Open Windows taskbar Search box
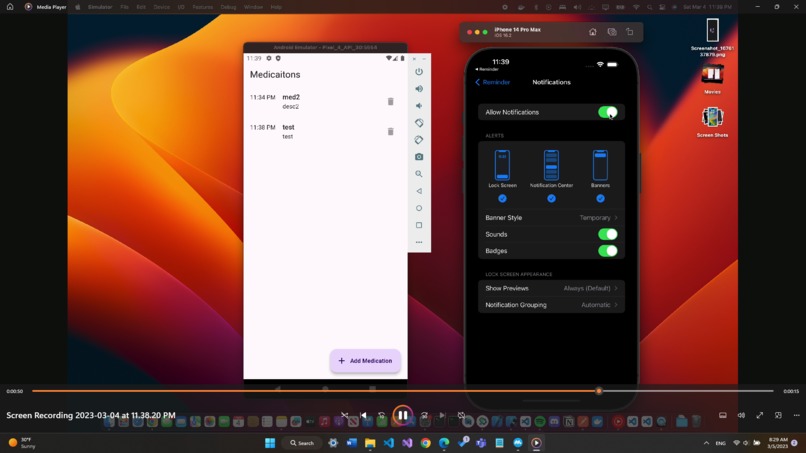 (x=302, y=443)
